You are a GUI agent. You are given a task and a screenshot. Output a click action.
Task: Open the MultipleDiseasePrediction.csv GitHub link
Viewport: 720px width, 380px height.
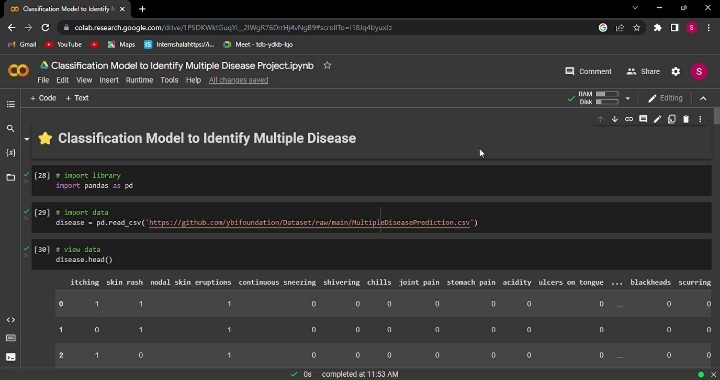(309, 223)
